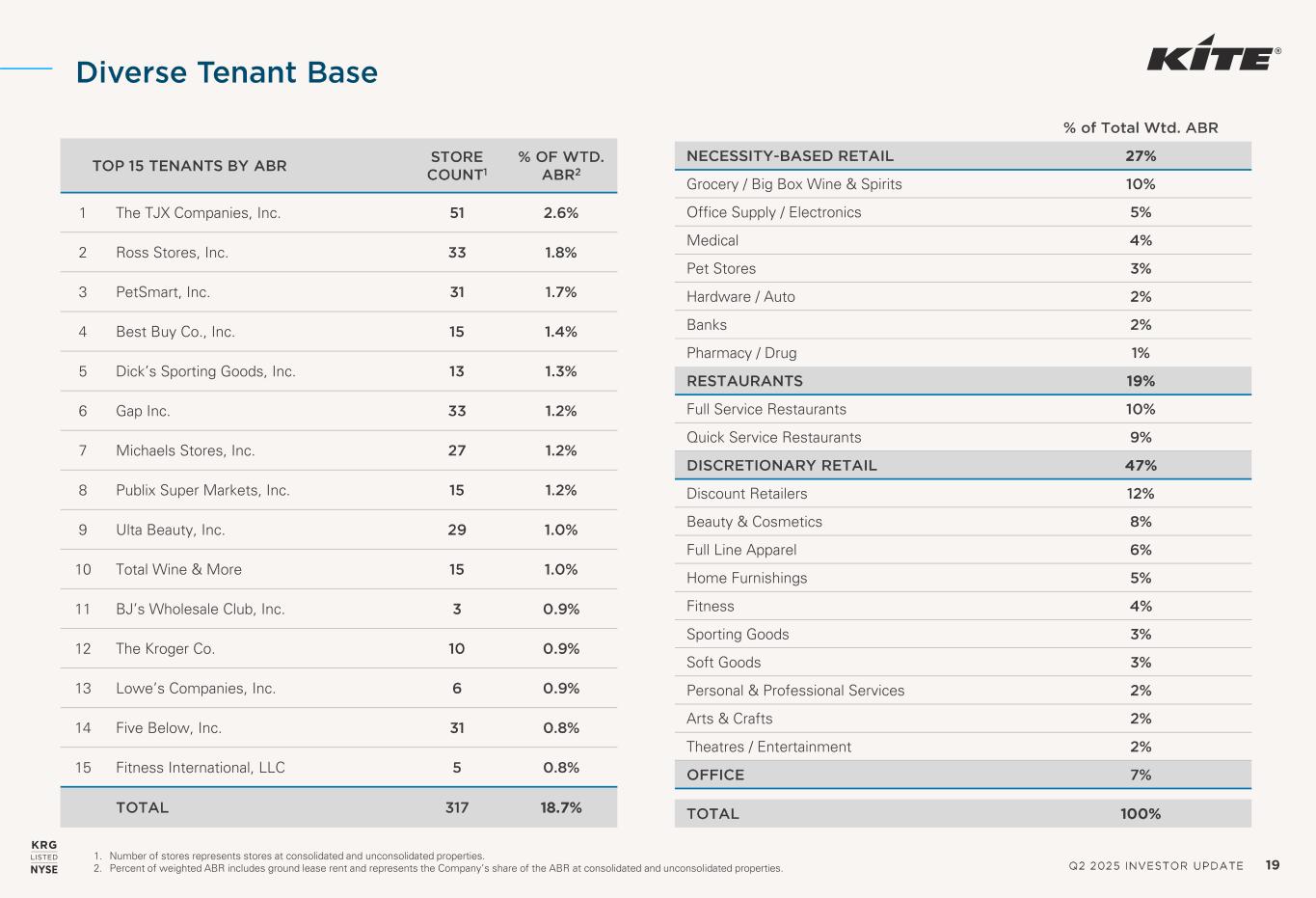
Task: Click the Top 15 Tenants by ABR header
Action: 189,165
